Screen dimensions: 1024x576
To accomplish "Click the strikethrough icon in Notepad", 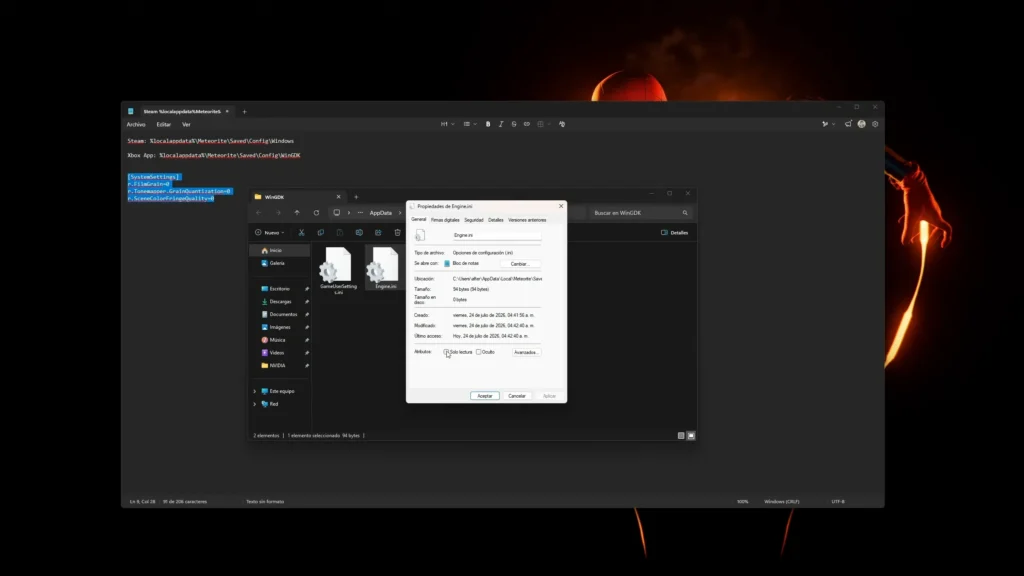I will (x=514, y=124).
